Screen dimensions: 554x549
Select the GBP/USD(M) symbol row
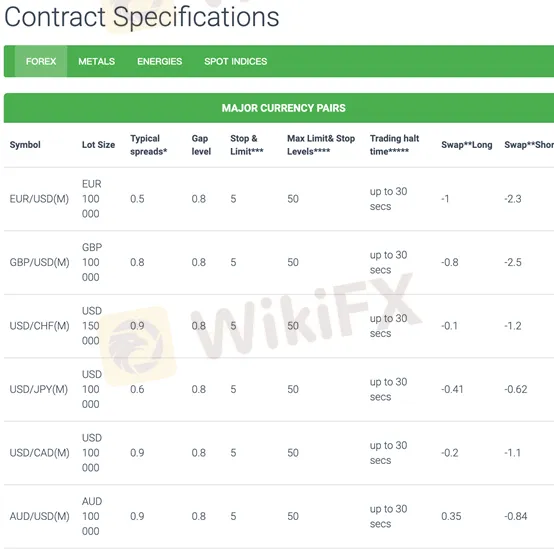(279, 262)
